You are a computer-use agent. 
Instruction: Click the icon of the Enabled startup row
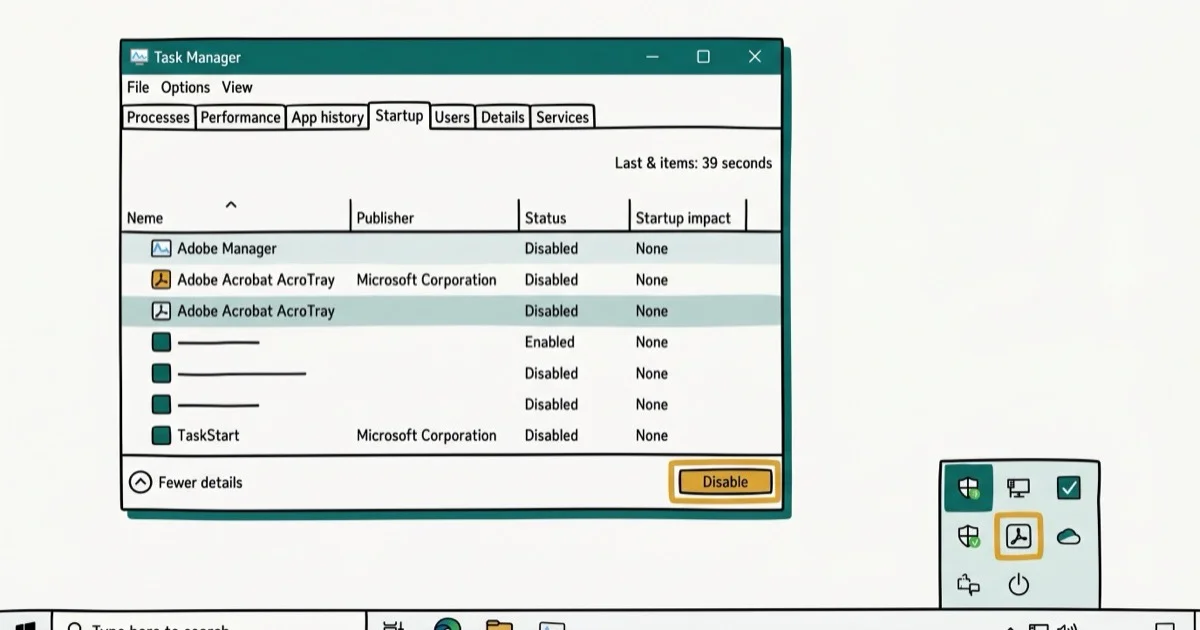(161, 342)
